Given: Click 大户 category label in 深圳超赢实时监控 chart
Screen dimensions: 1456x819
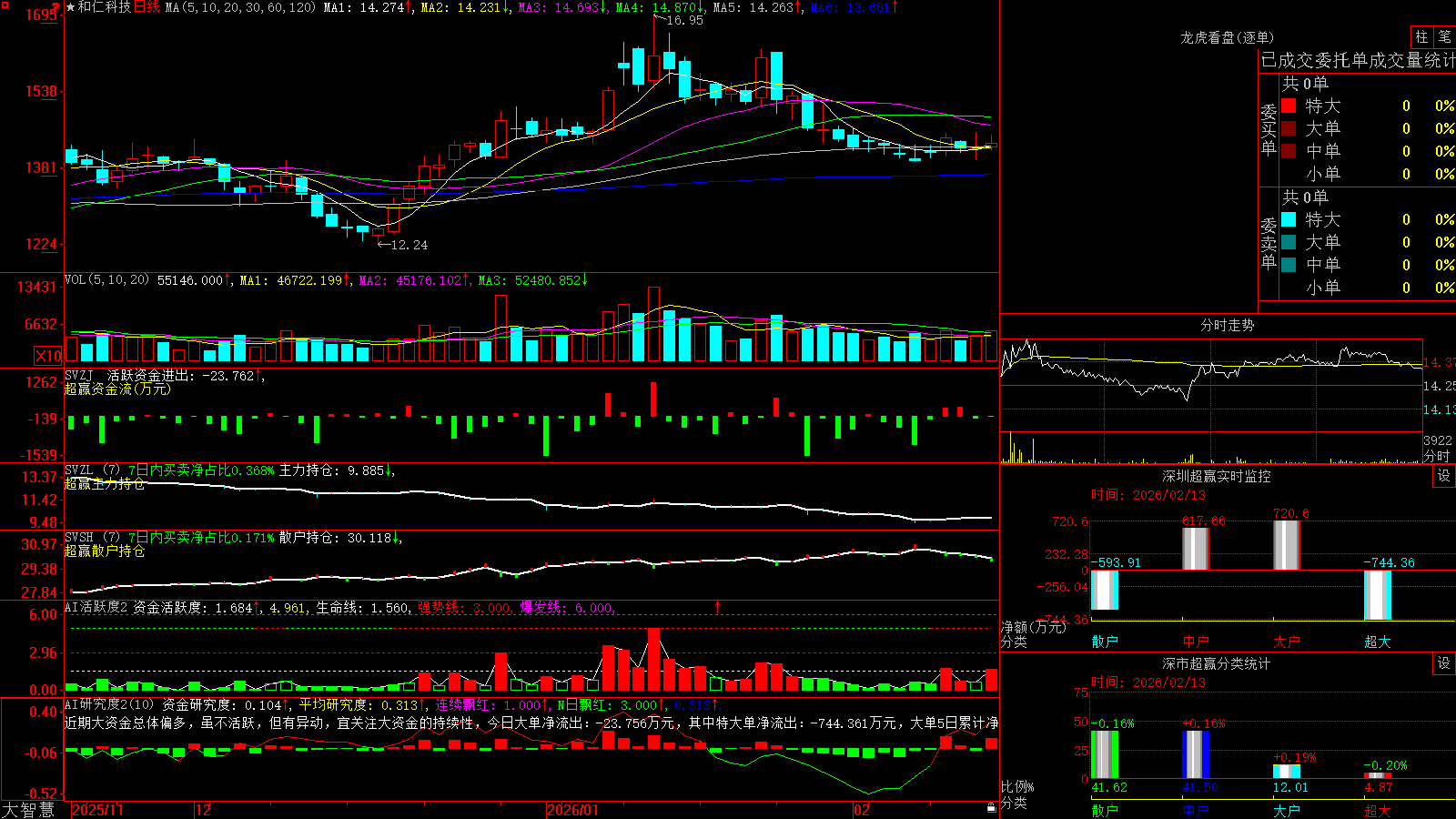Looking at the screenshot, I should (1287, 642).
